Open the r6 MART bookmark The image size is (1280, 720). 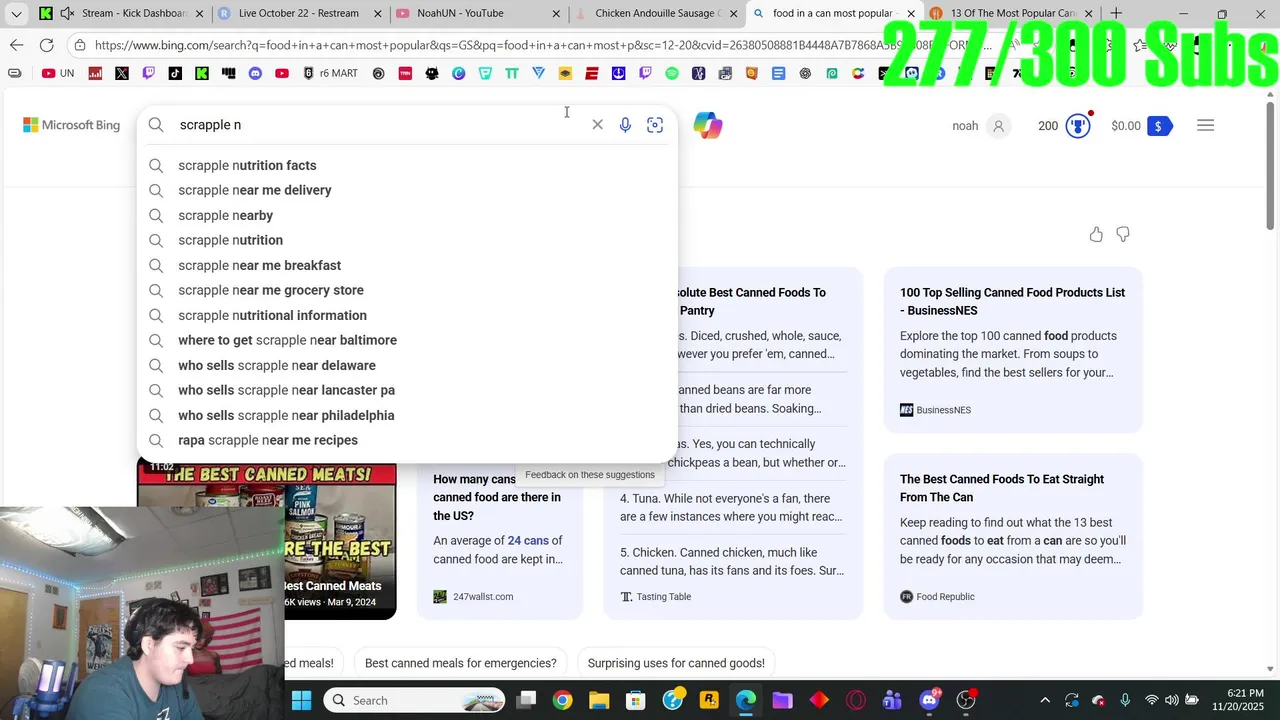330,73
